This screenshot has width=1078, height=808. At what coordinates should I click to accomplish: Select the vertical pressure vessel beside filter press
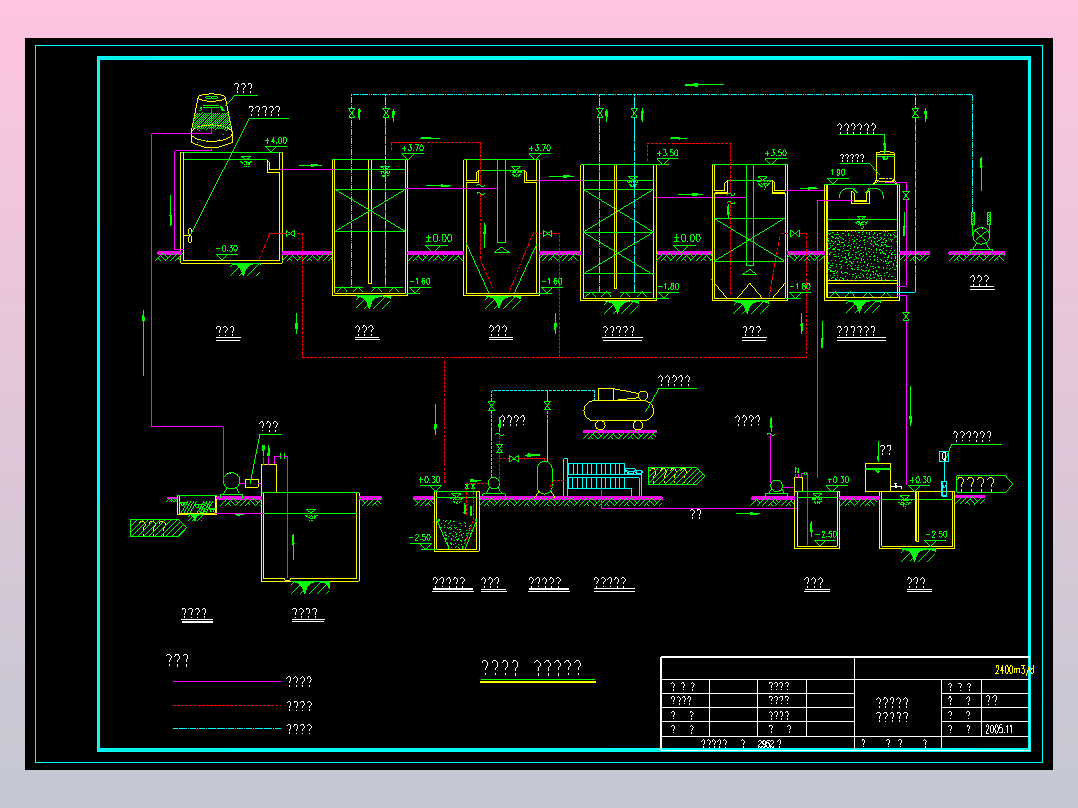point(544,479)
